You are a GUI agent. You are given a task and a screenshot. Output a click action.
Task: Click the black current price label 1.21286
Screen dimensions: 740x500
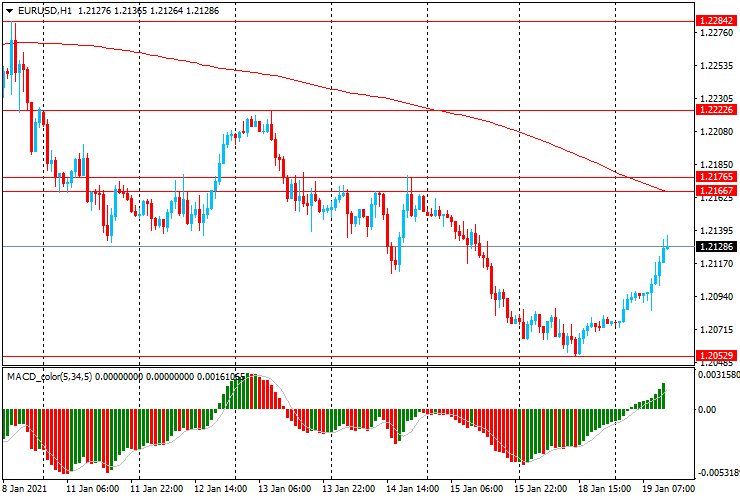[x=716, y=246]
